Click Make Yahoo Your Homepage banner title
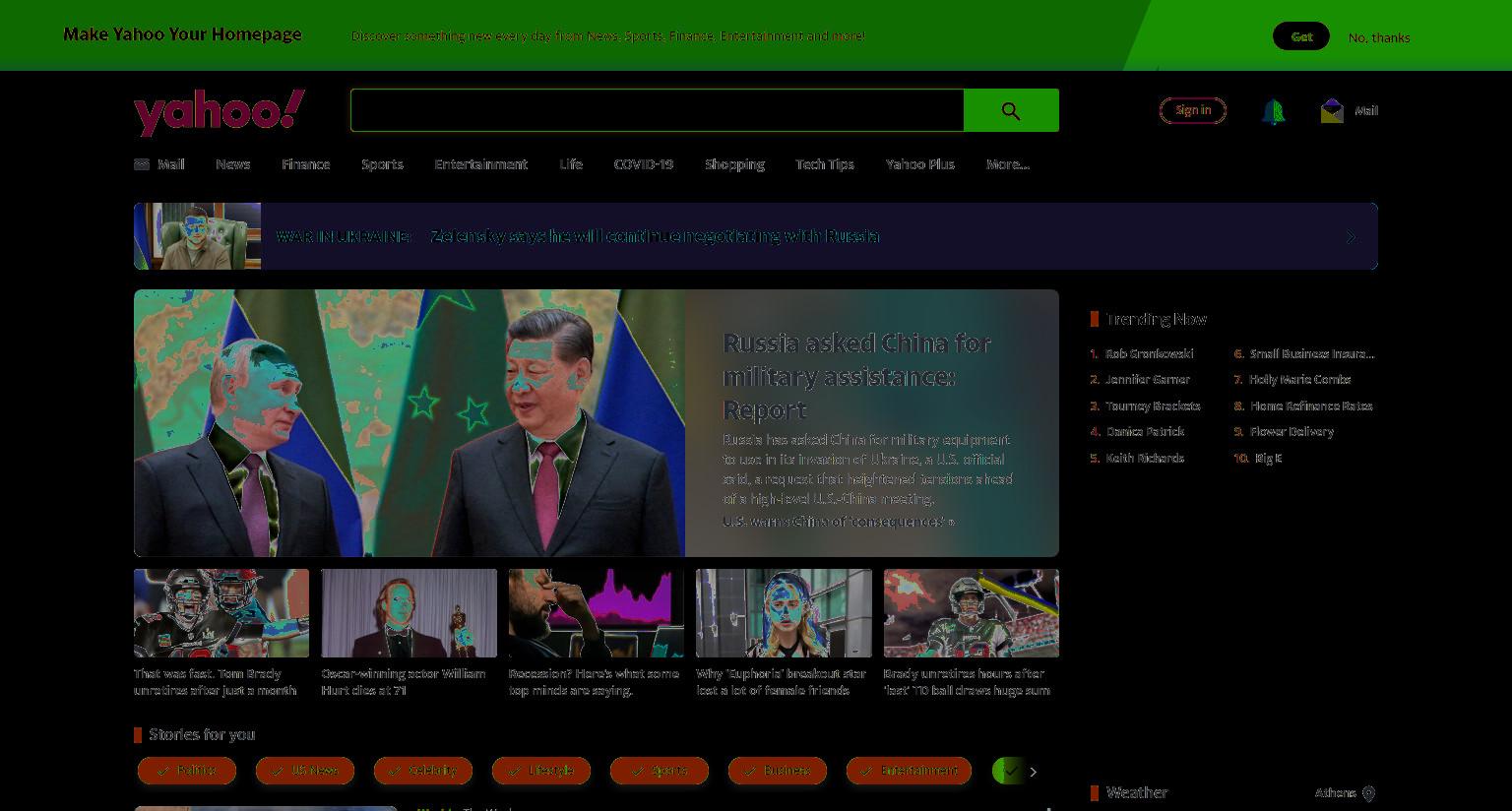Screen dimensions: 1512x811 pyautogui.click(x=182, y=34)
